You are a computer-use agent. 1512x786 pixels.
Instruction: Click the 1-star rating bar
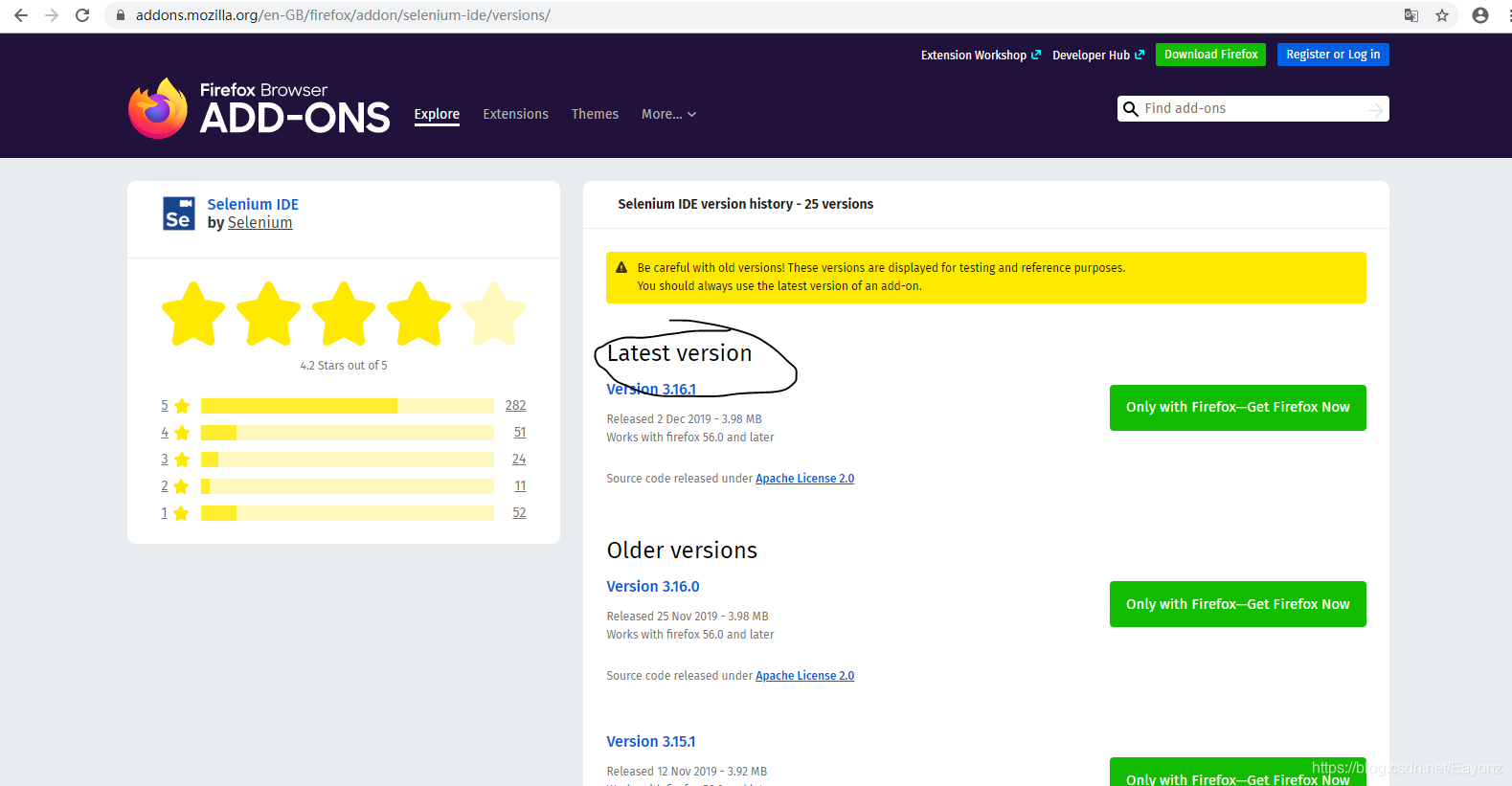tap(348, 513)
